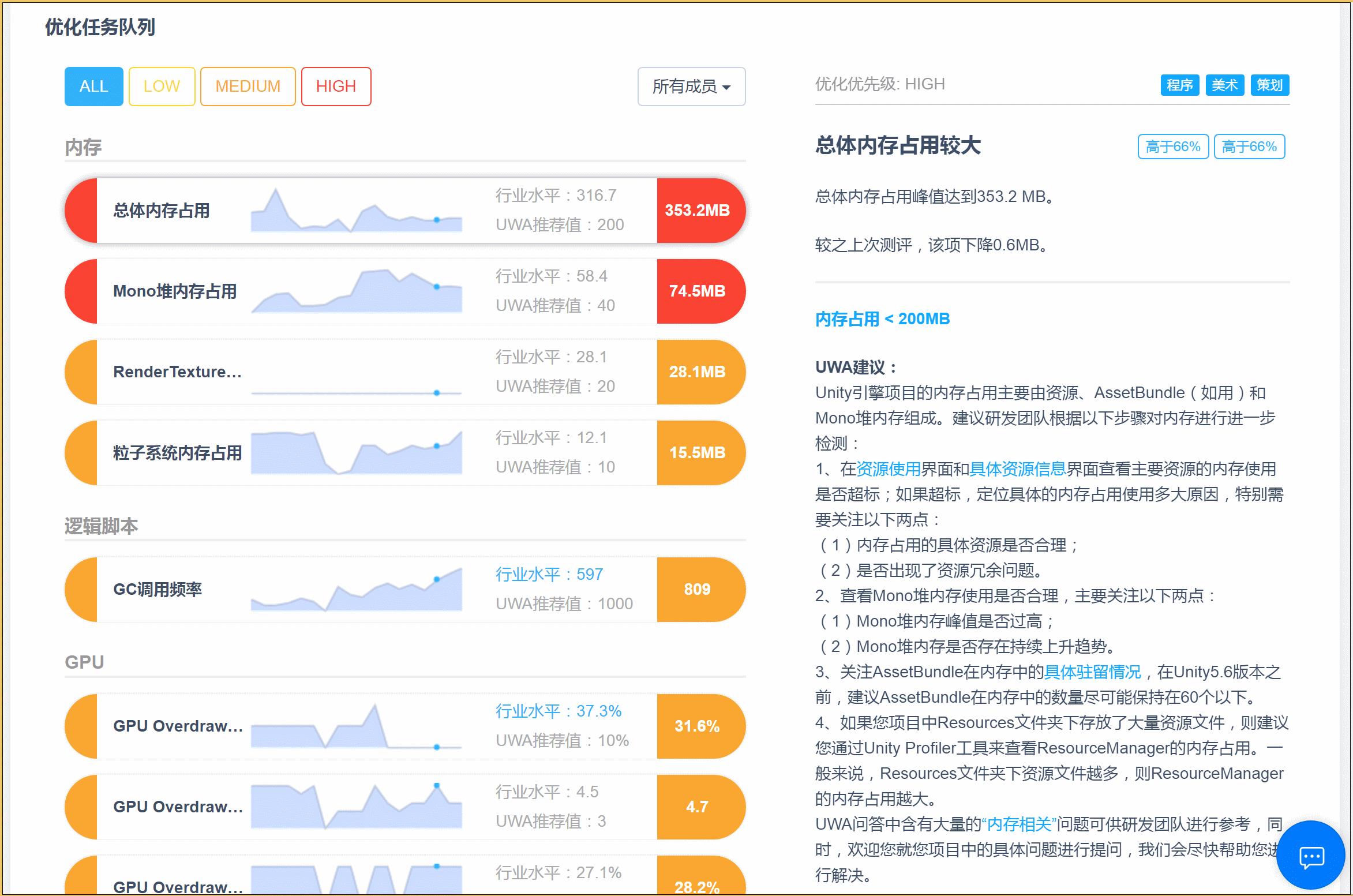1353x896 pixels.
Task: Click the 31.6% GPU Overdraw badge
Action: pos(701,726)
